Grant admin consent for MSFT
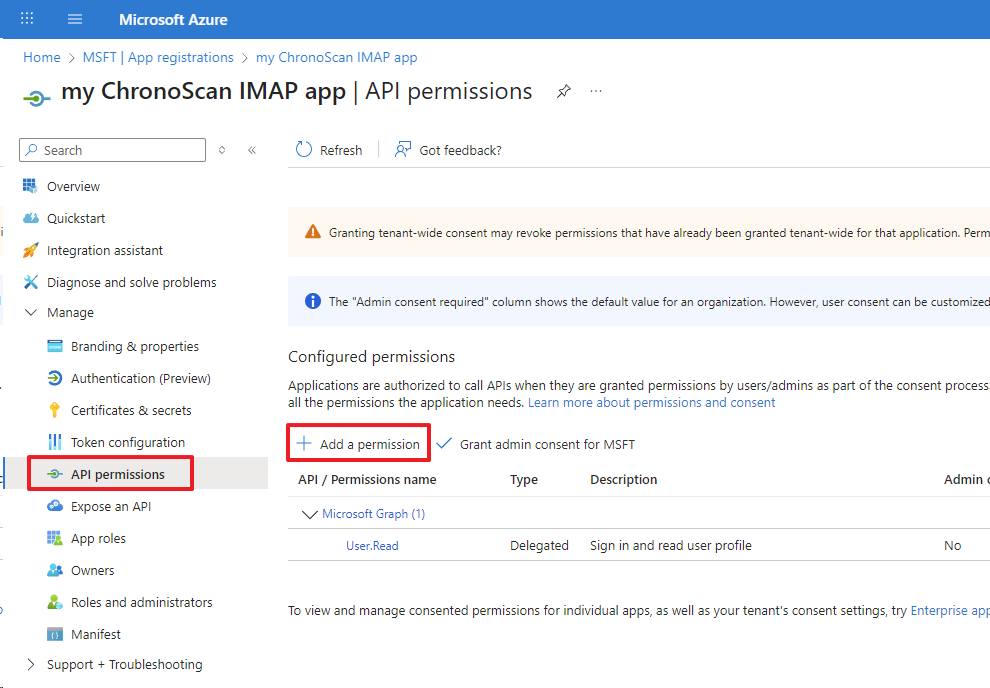Screen dimensions: 990x688 pos(536,444)
